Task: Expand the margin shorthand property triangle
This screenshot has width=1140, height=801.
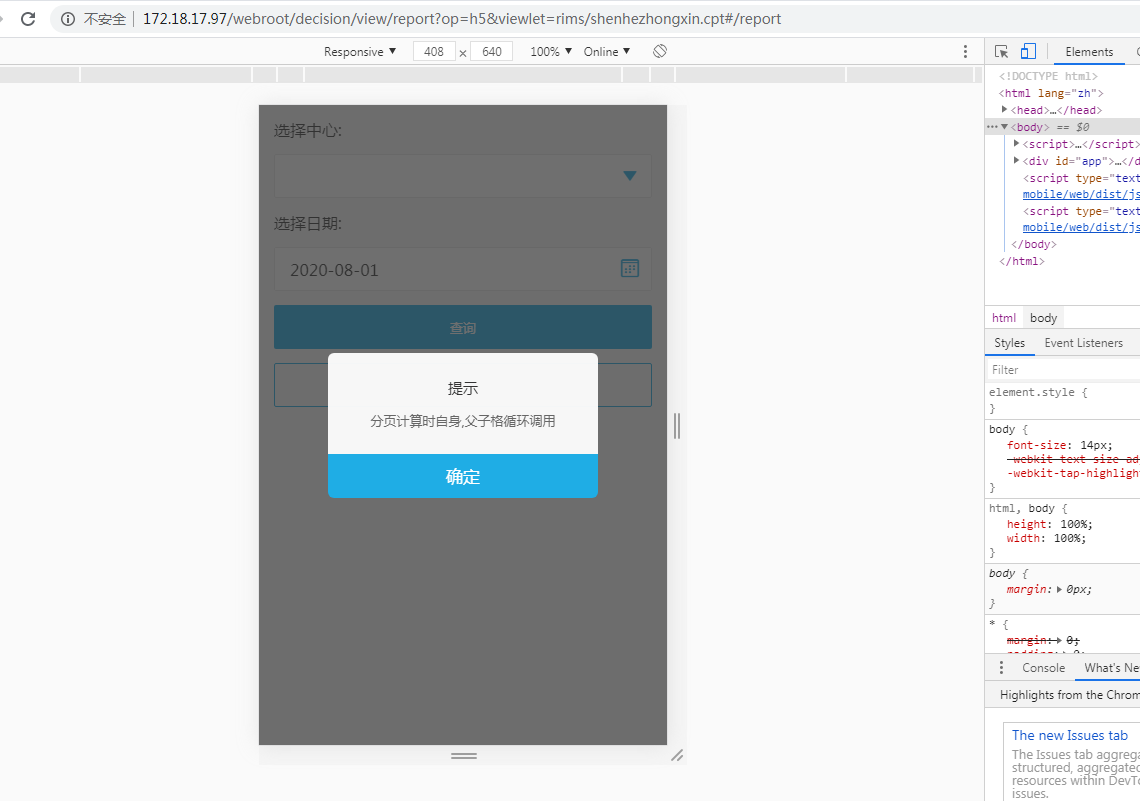Action: click(1061, 589)
